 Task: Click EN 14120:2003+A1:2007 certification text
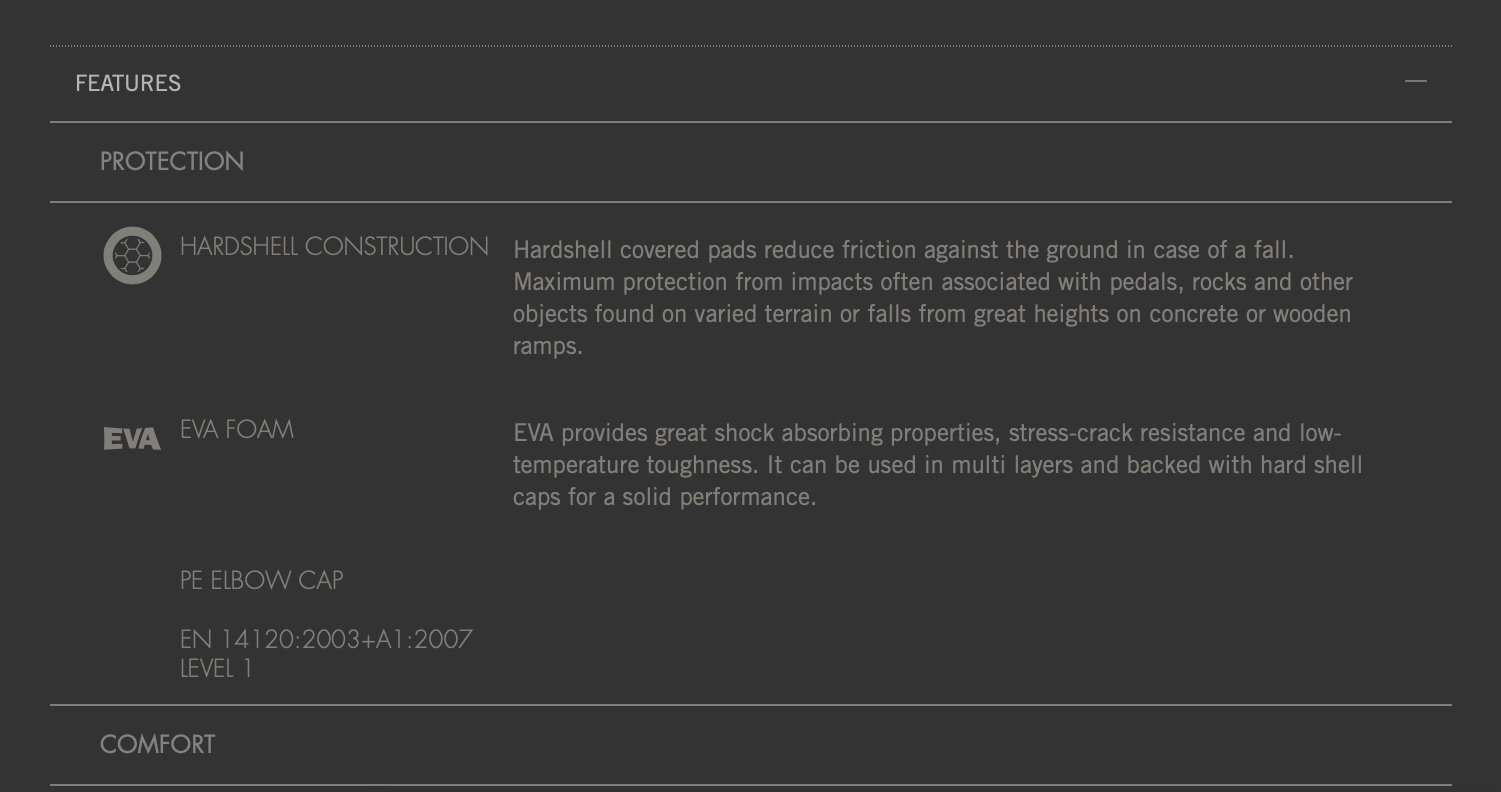(326, 639)
